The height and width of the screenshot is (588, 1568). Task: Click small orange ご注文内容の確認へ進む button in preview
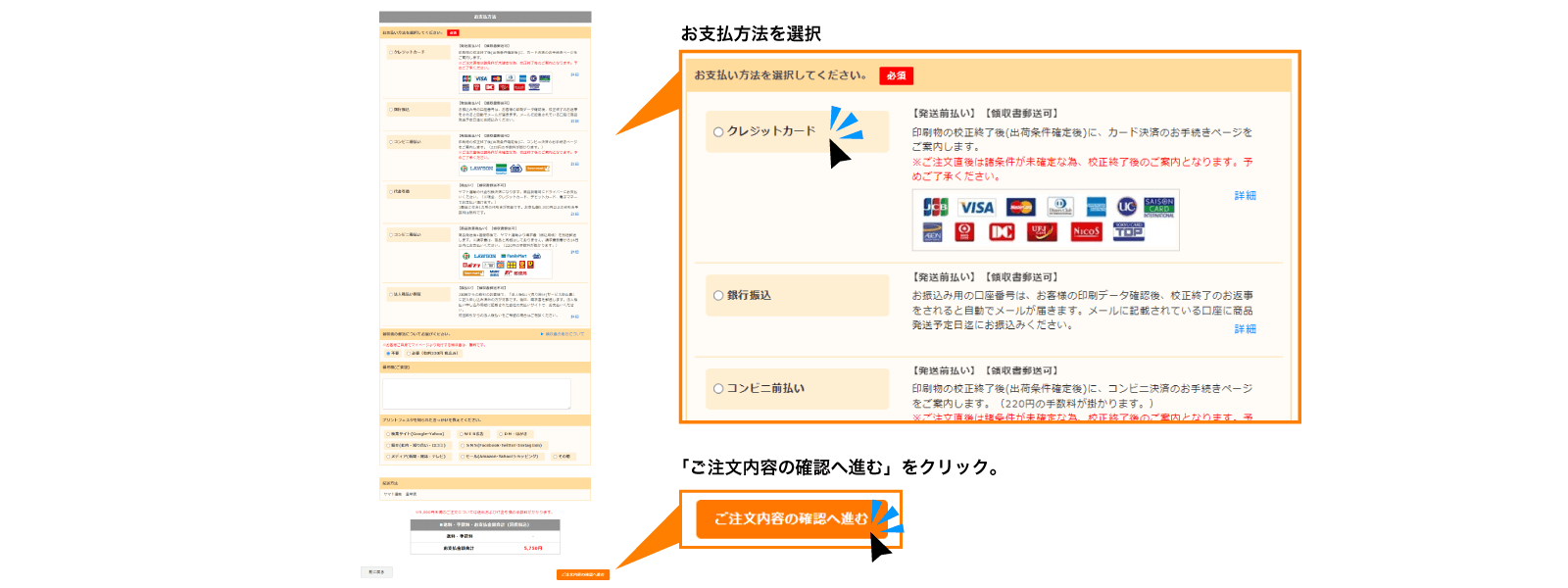pos(583,575)
